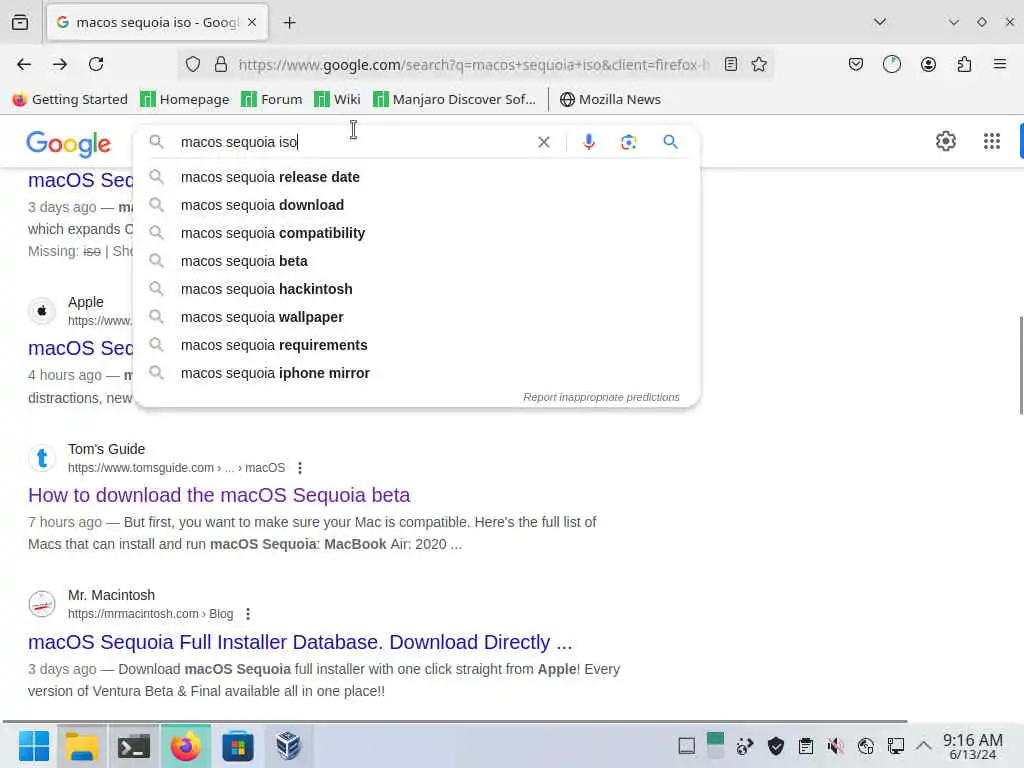The image size is (1024, 768).
Task: Toggle the muted volume tray icon
Action: coord(835,746)
